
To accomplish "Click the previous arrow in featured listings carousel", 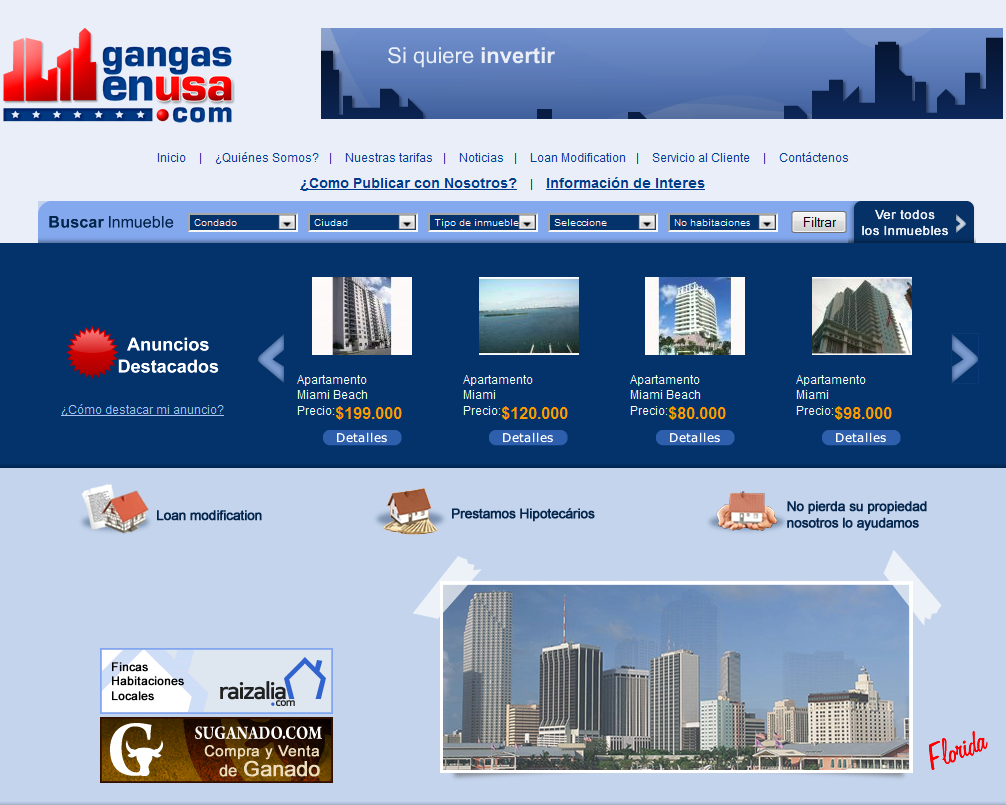I will 271,359.
